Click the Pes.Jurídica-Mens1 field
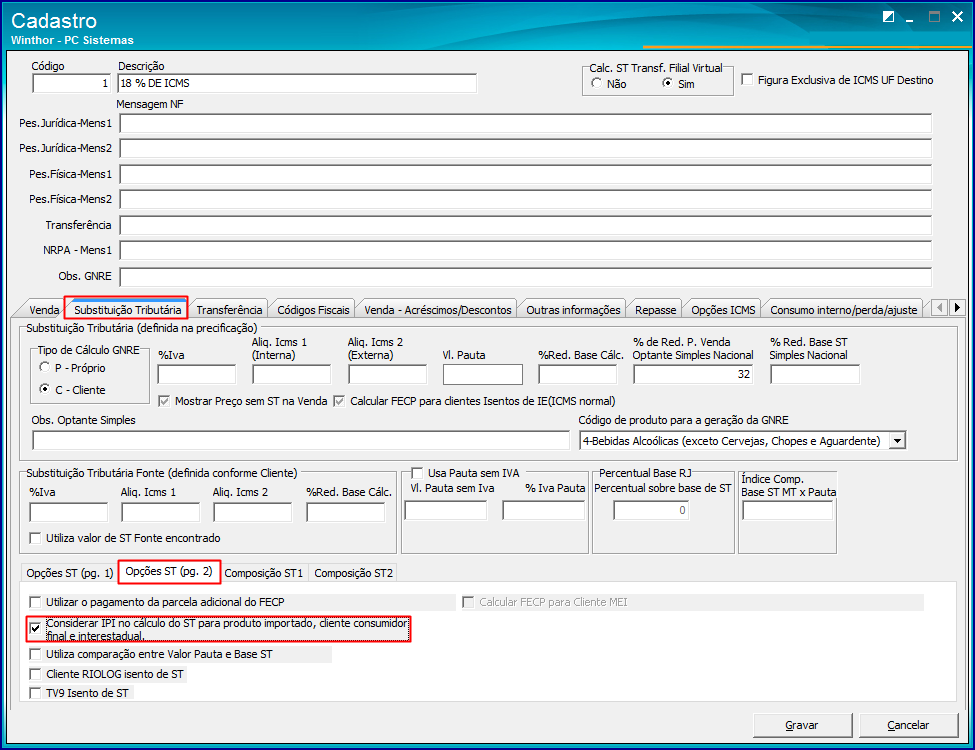The height and width of the screenshot is (750, 975). 526,123
